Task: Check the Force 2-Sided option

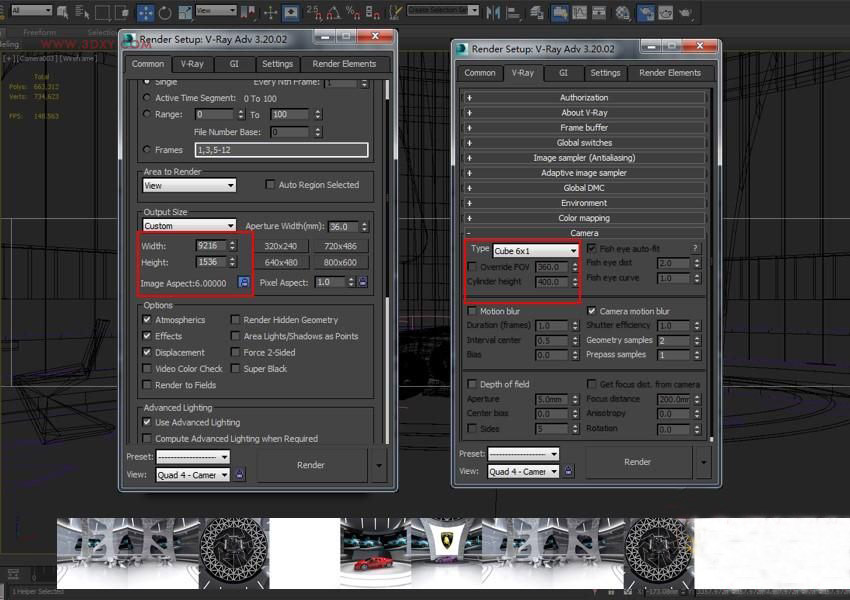Action: tap(235, 352)
